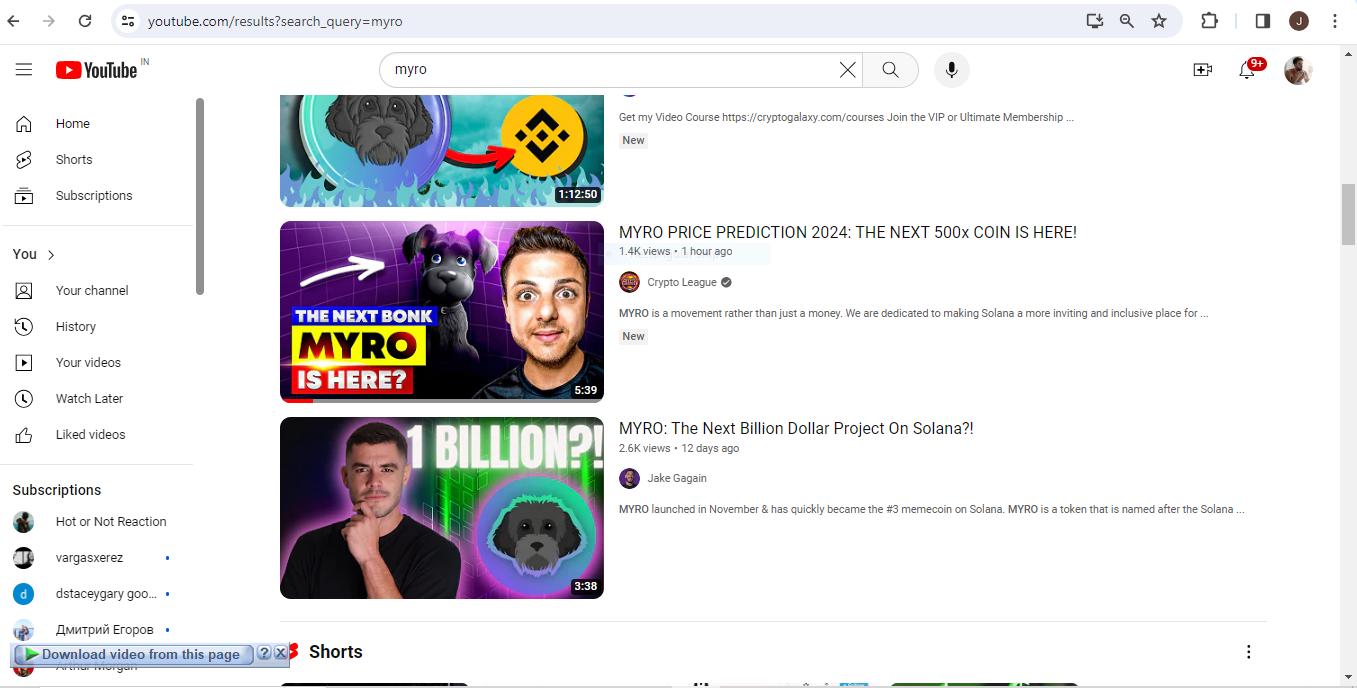Open the zoom magnifier icon in address bar
The height and width of the screenshot is (688, 1357).
pyautogui.click(x=1127, y=21)
